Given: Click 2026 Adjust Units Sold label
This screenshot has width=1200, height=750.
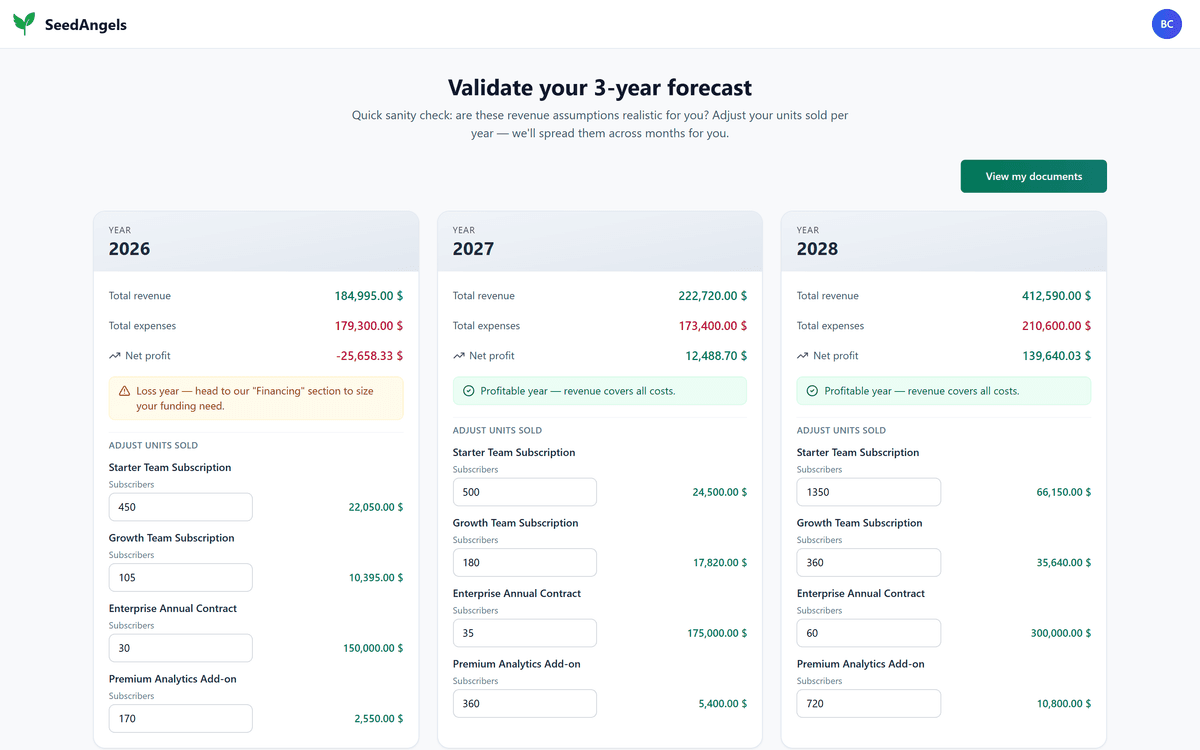Looking at the screenshot, I should [153, 445].
